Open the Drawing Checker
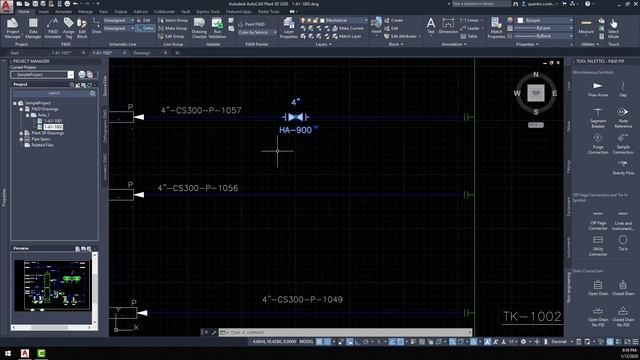640x360 pixels. 199,28
